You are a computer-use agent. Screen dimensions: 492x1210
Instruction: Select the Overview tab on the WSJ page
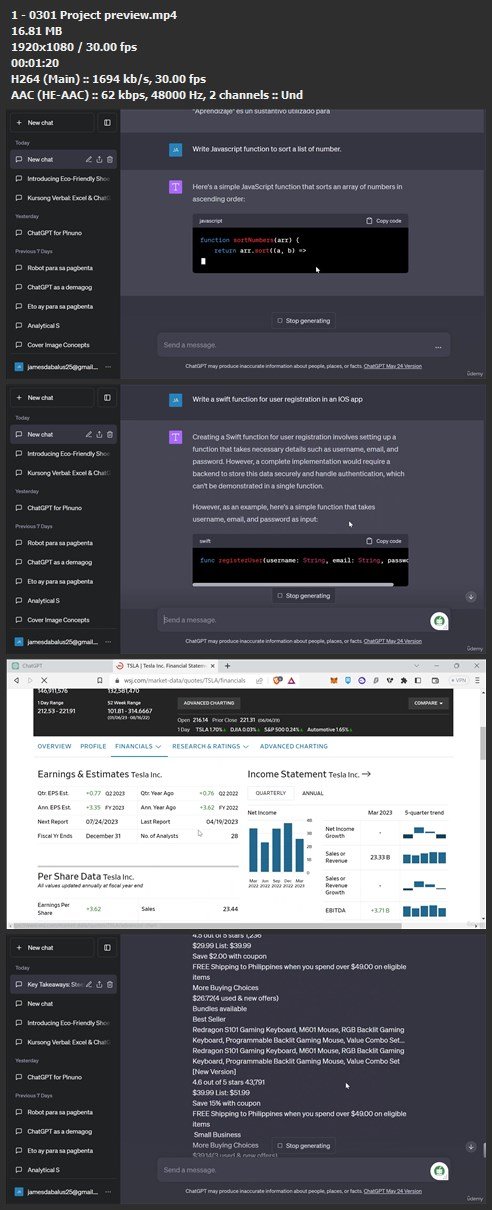(54, 746)
